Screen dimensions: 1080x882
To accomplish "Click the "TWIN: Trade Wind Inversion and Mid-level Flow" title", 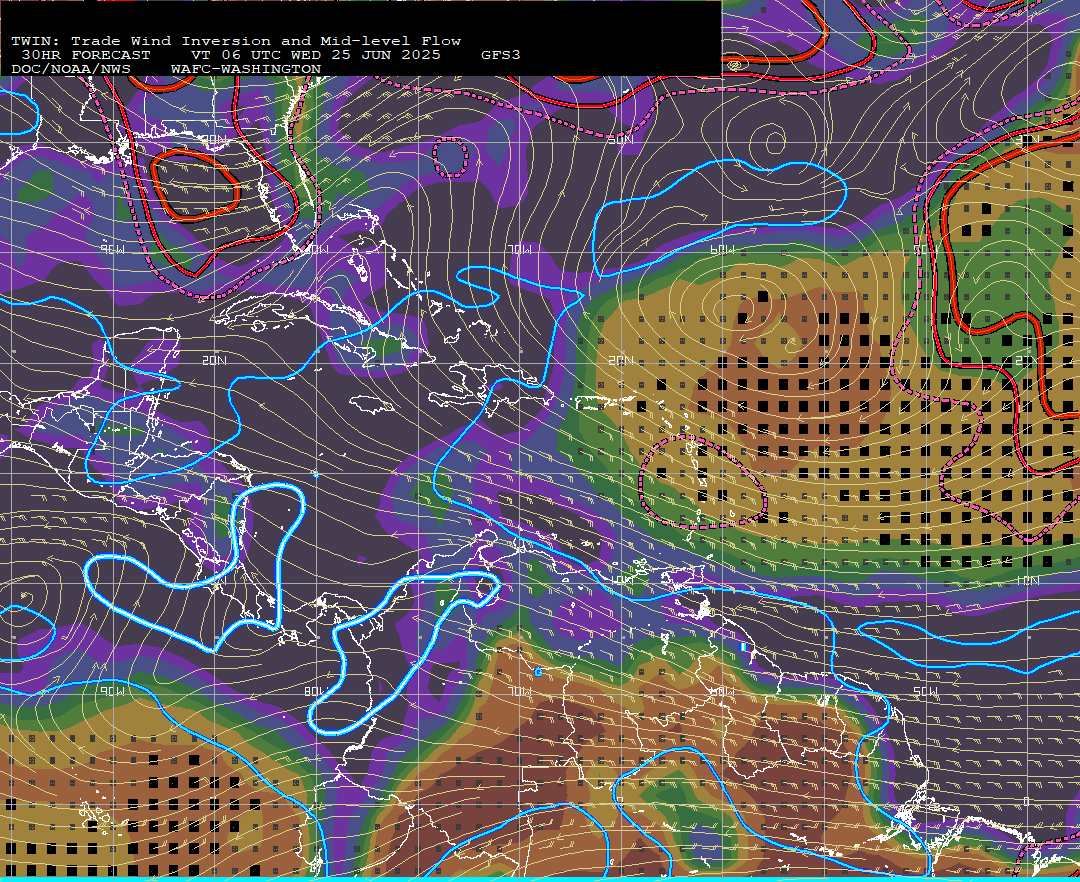I will [x=236, y=41].
